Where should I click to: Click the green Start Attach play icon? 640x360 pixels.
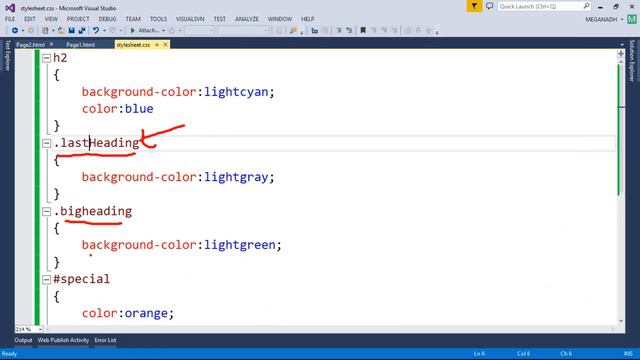click(x=133, y=31)
